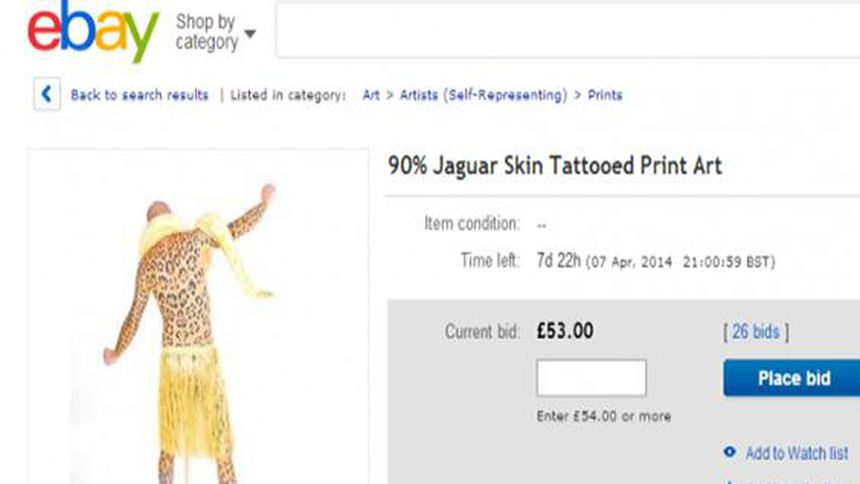Click the blue back arrow icon

[46, 95]
